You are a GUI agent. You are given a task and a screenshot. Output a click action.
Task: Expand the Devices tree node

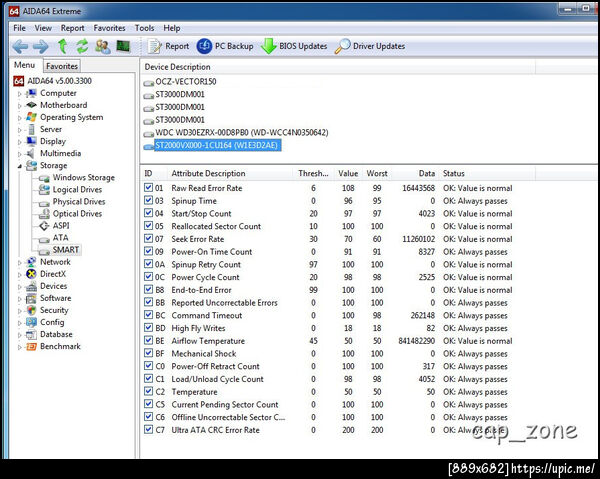pos(20,287)
